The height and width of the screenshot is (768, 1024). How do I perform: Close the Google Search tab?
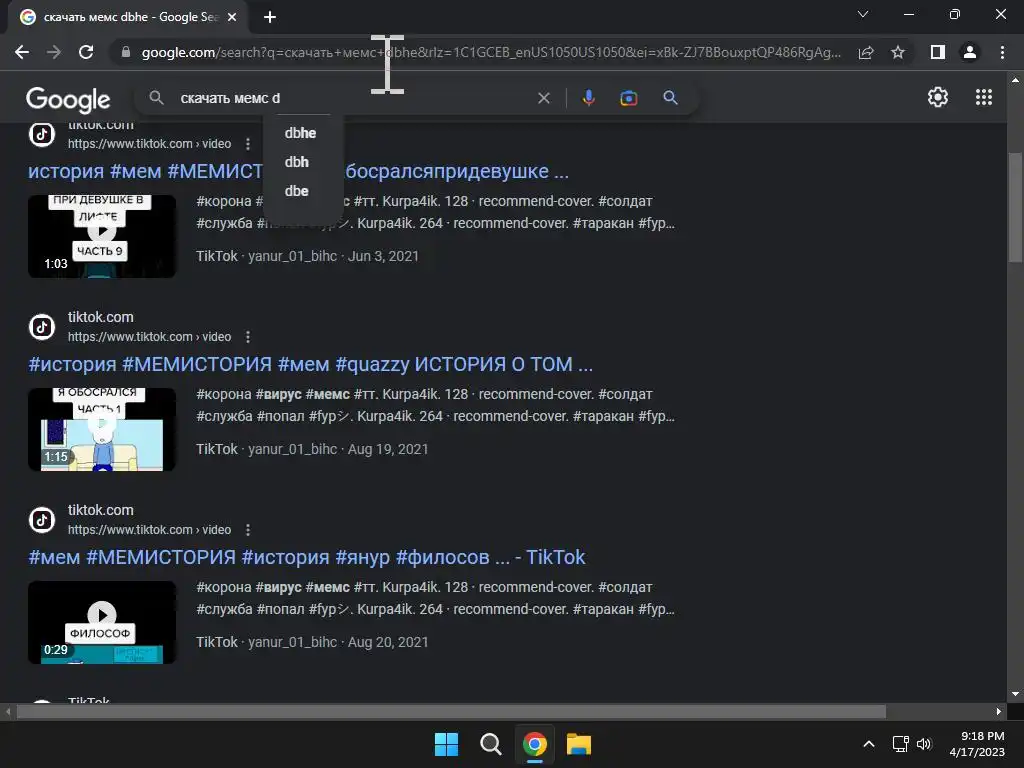tap(232, 17)
